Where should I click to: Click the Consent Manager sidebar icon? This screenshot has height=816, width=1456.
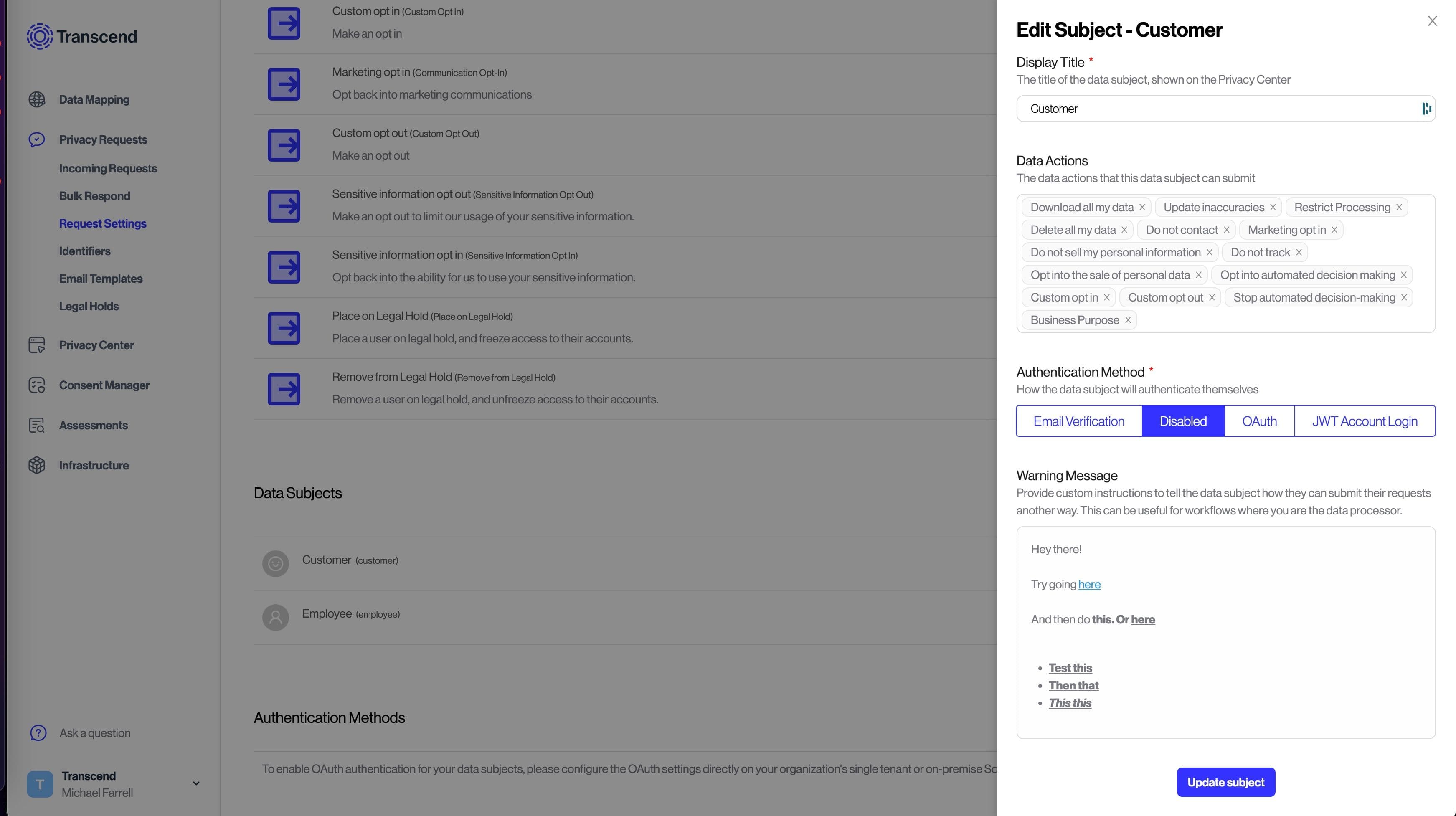click(x=37, y=385)
